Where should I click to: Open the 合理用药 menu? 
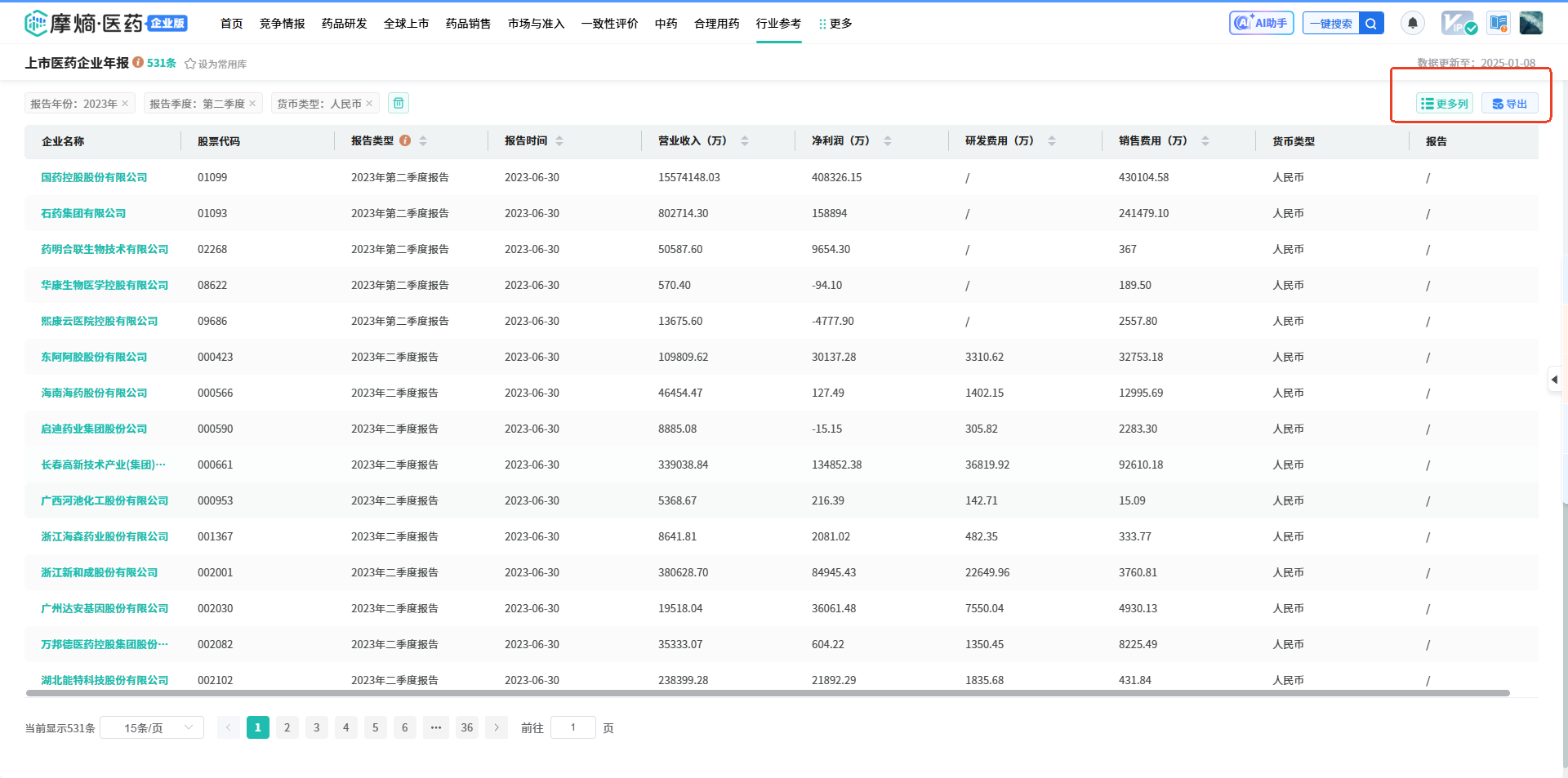(x=717, y=24)
